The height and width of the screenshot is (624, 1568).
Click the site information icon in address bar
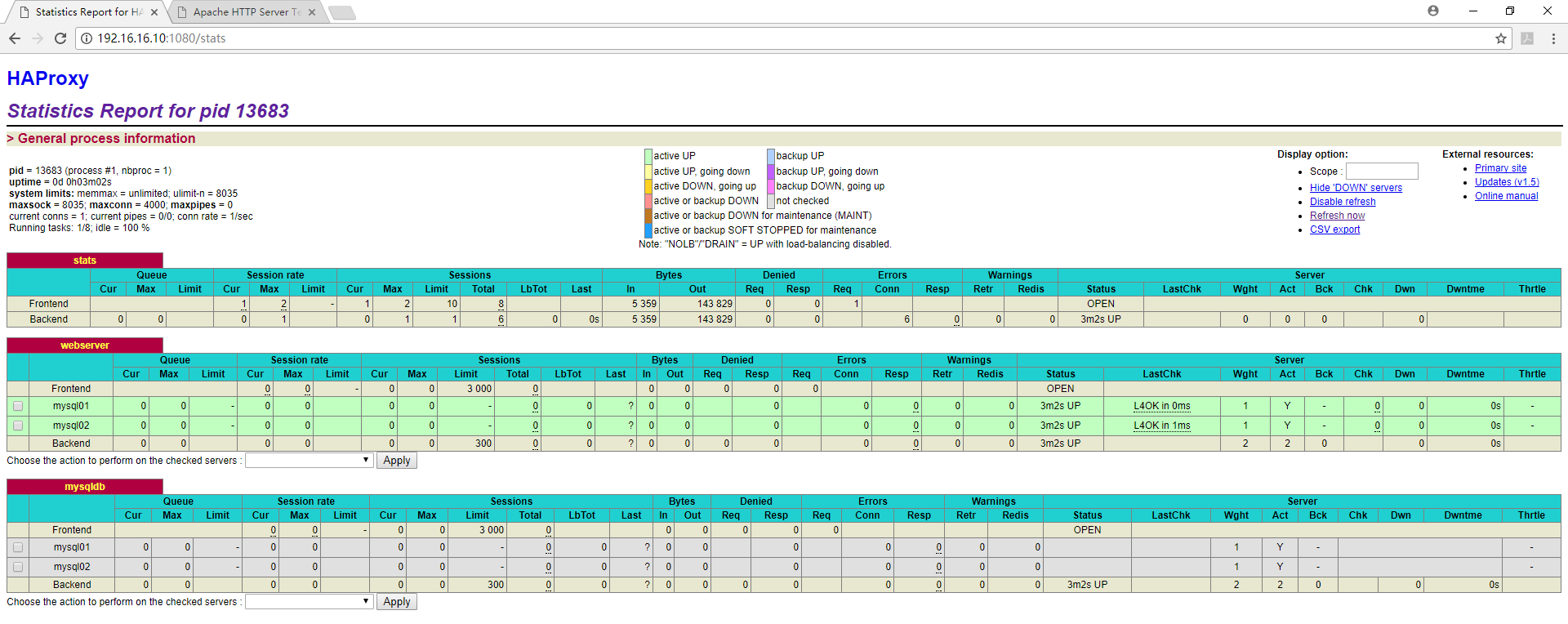87,38
